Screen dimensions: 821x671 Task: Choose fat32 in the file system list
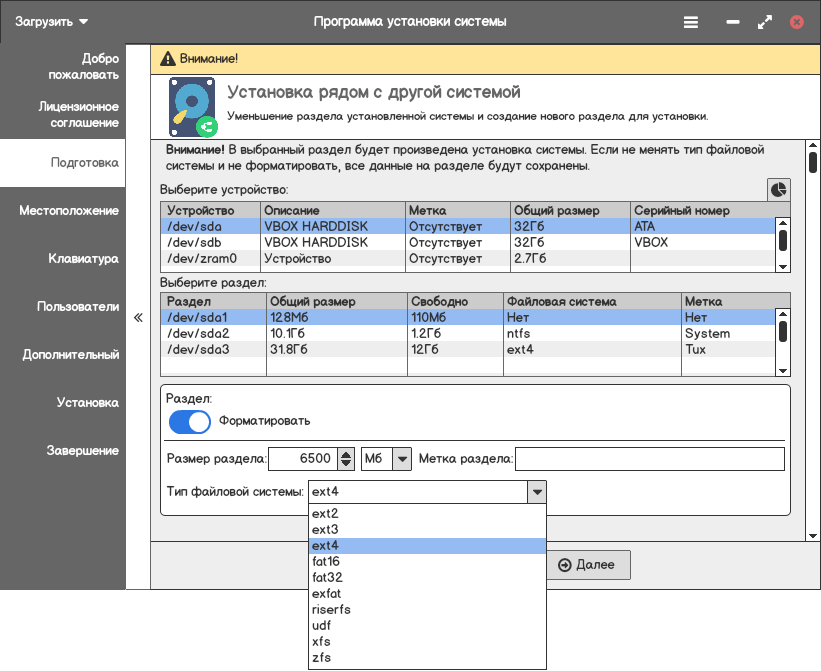[327, 577]
